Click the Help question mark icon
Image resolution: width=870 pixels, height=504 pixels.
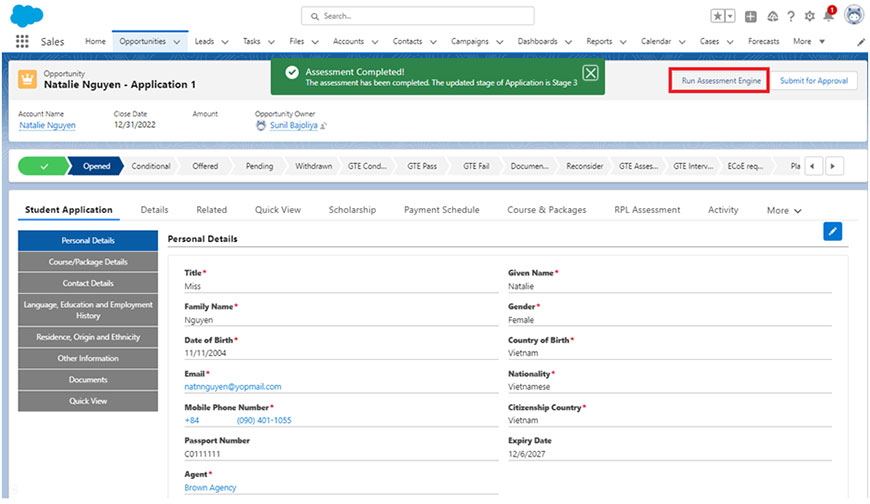791,16
